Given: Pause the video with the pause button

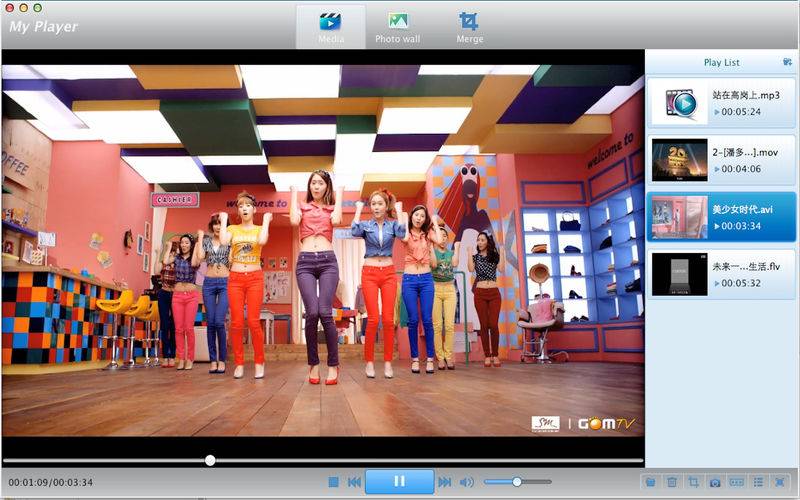Looking at the screenshot, I should [399, 481].
